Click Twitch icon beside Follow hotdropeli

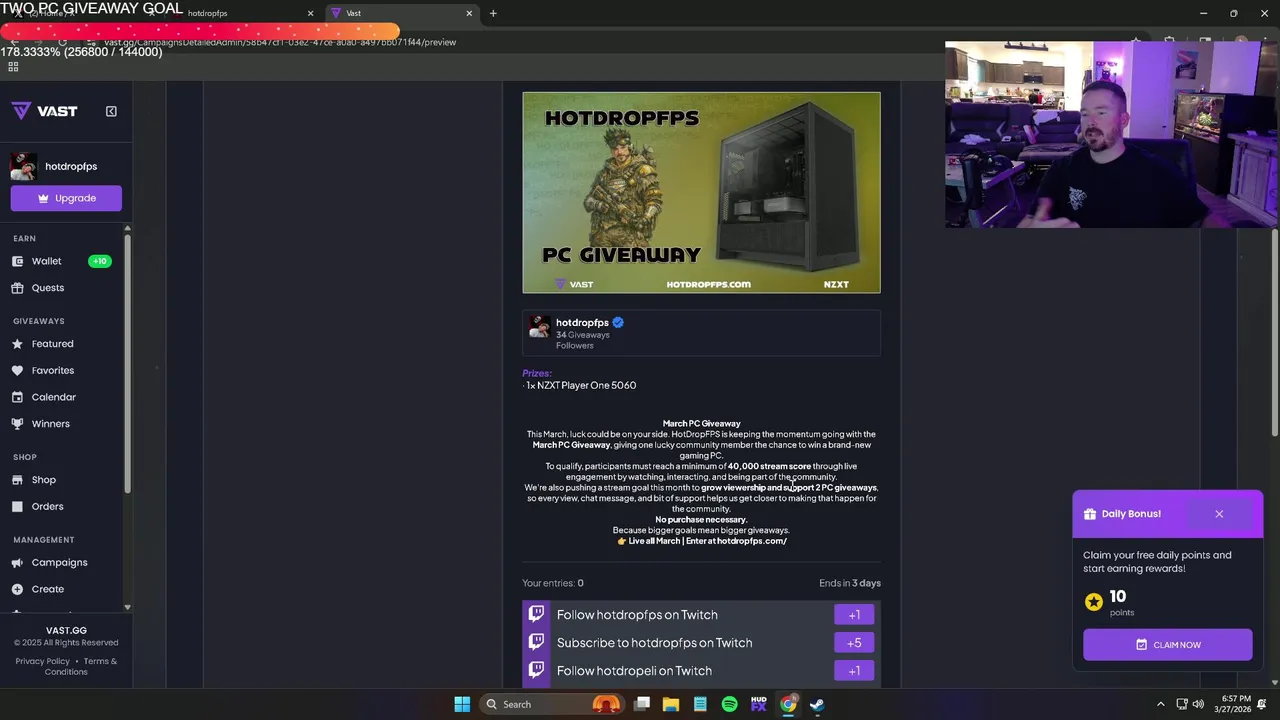point(536,670)
